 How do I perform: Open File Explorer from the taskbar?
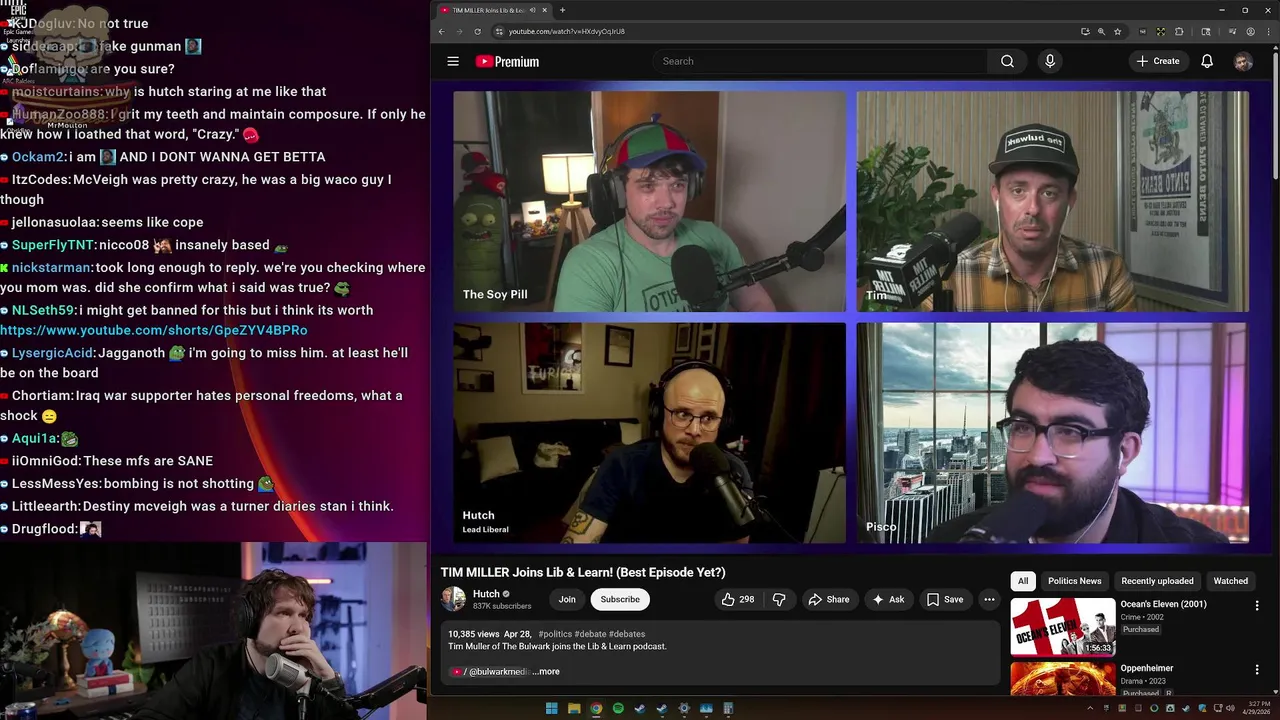coord(574,709)
